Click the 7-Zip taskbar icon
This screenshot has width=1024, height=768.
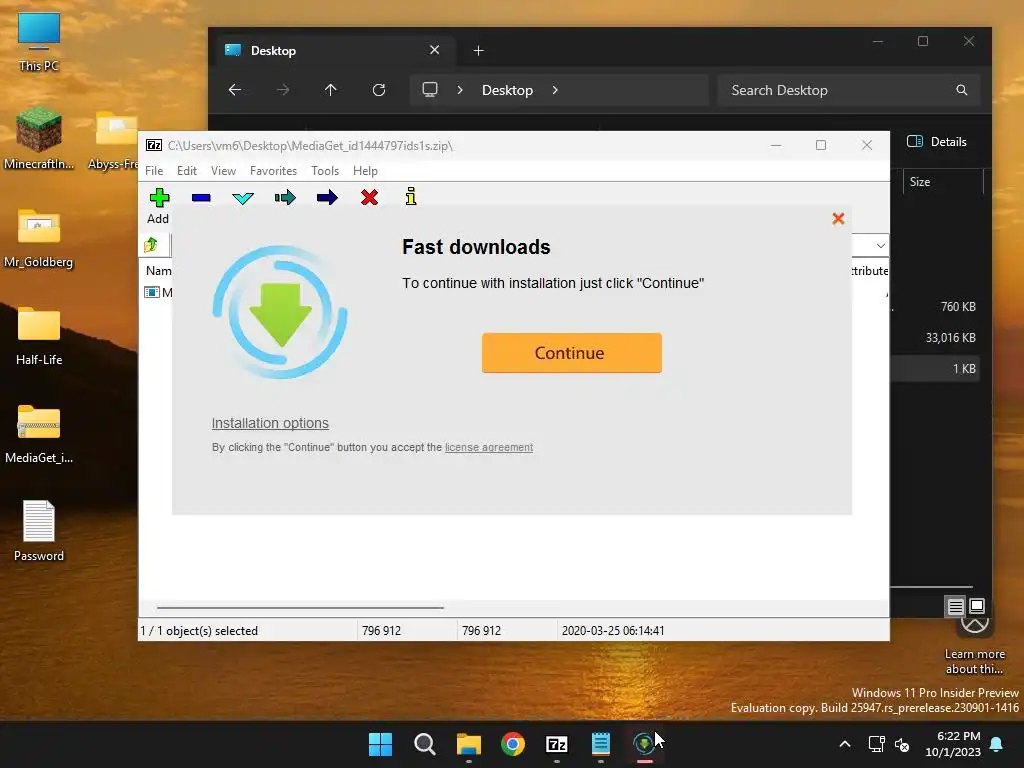pyautogui.click(x=556, y=744)
